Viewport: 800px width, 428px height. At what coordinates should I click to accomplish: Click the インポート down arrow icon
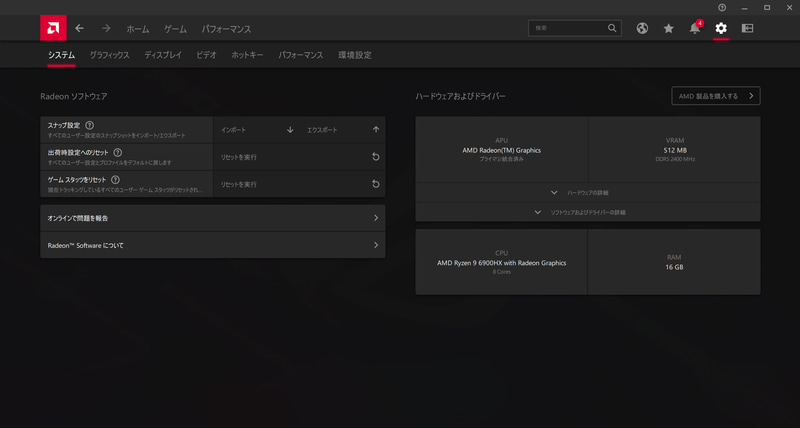(290, 130)
